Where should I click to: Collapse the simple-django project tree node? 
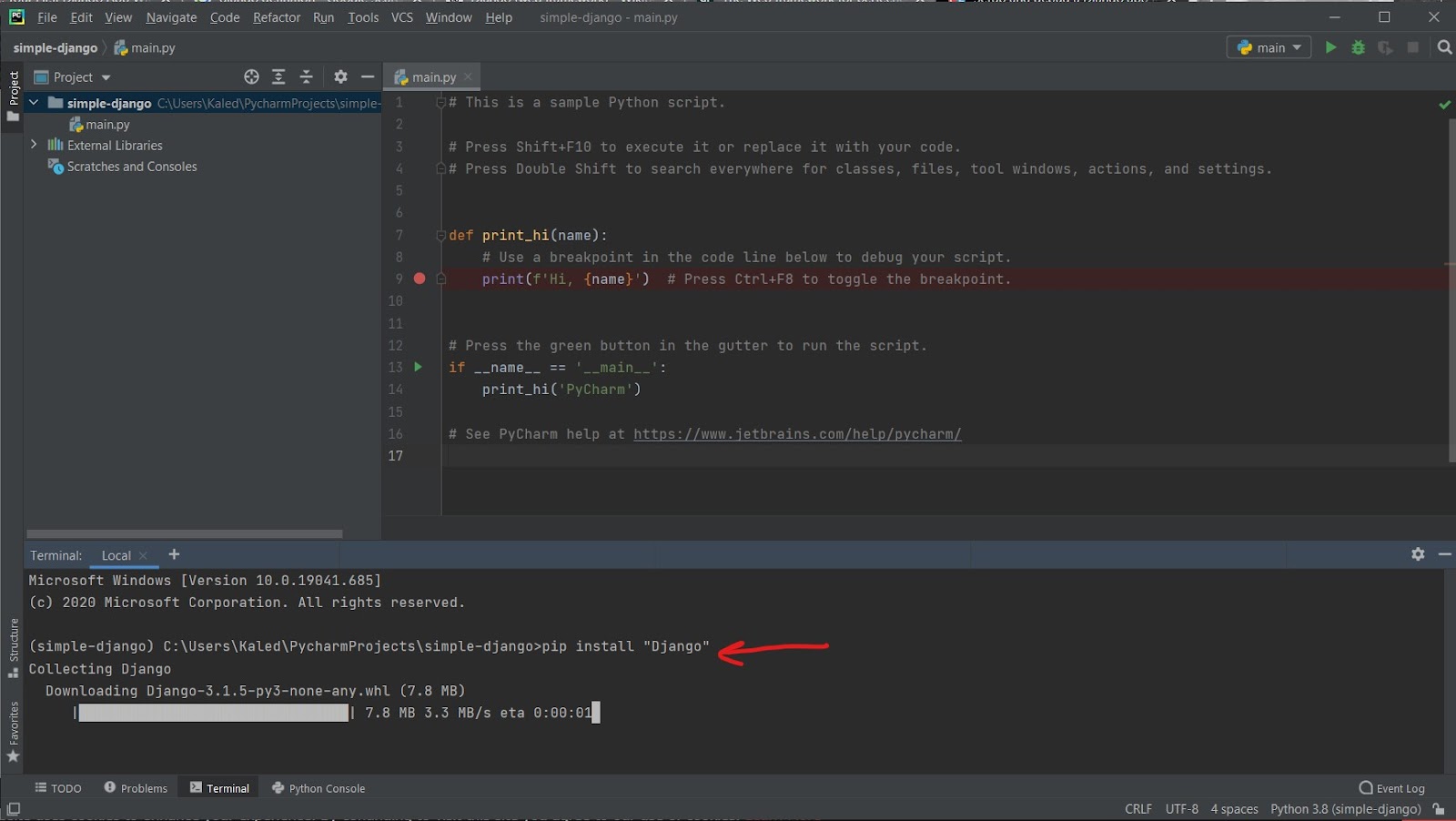pos(34,103)
